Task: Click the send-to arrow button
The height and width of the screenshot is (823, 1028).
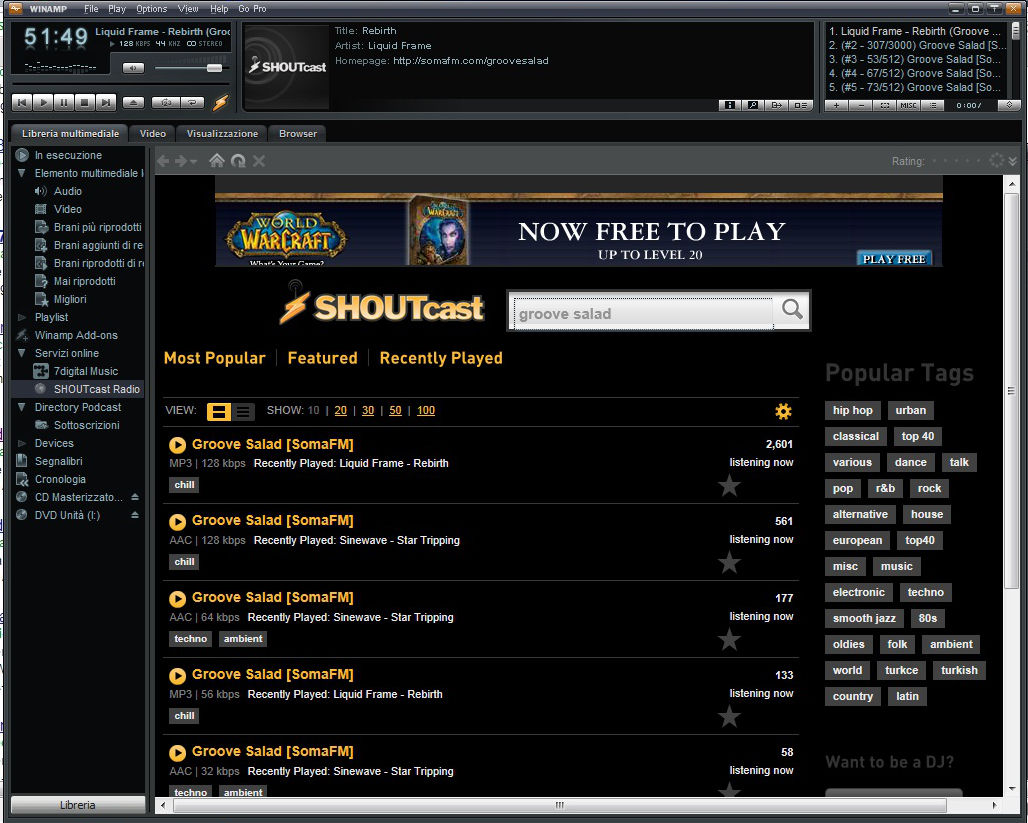Action: [777, 105]
